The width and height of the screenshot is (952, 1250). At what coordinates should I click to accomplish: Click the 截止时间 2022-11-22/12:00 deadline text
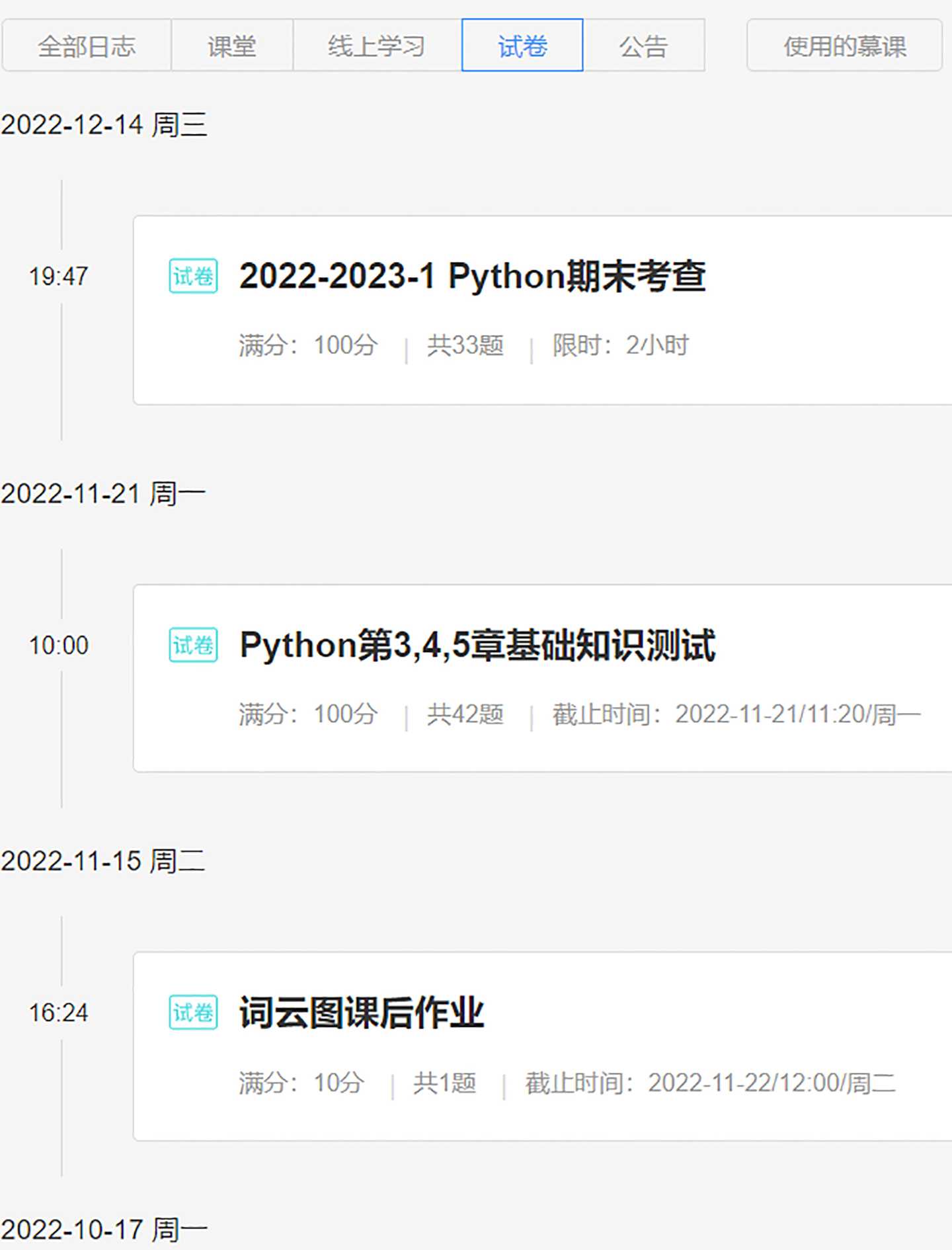pyautogui.click(x=710, y=1083)
